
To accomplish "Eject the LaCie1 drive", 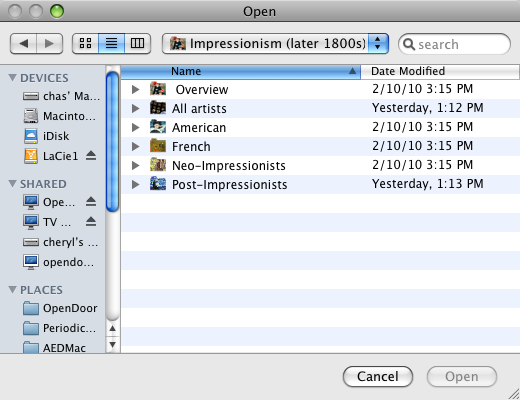I will [91, 156].
